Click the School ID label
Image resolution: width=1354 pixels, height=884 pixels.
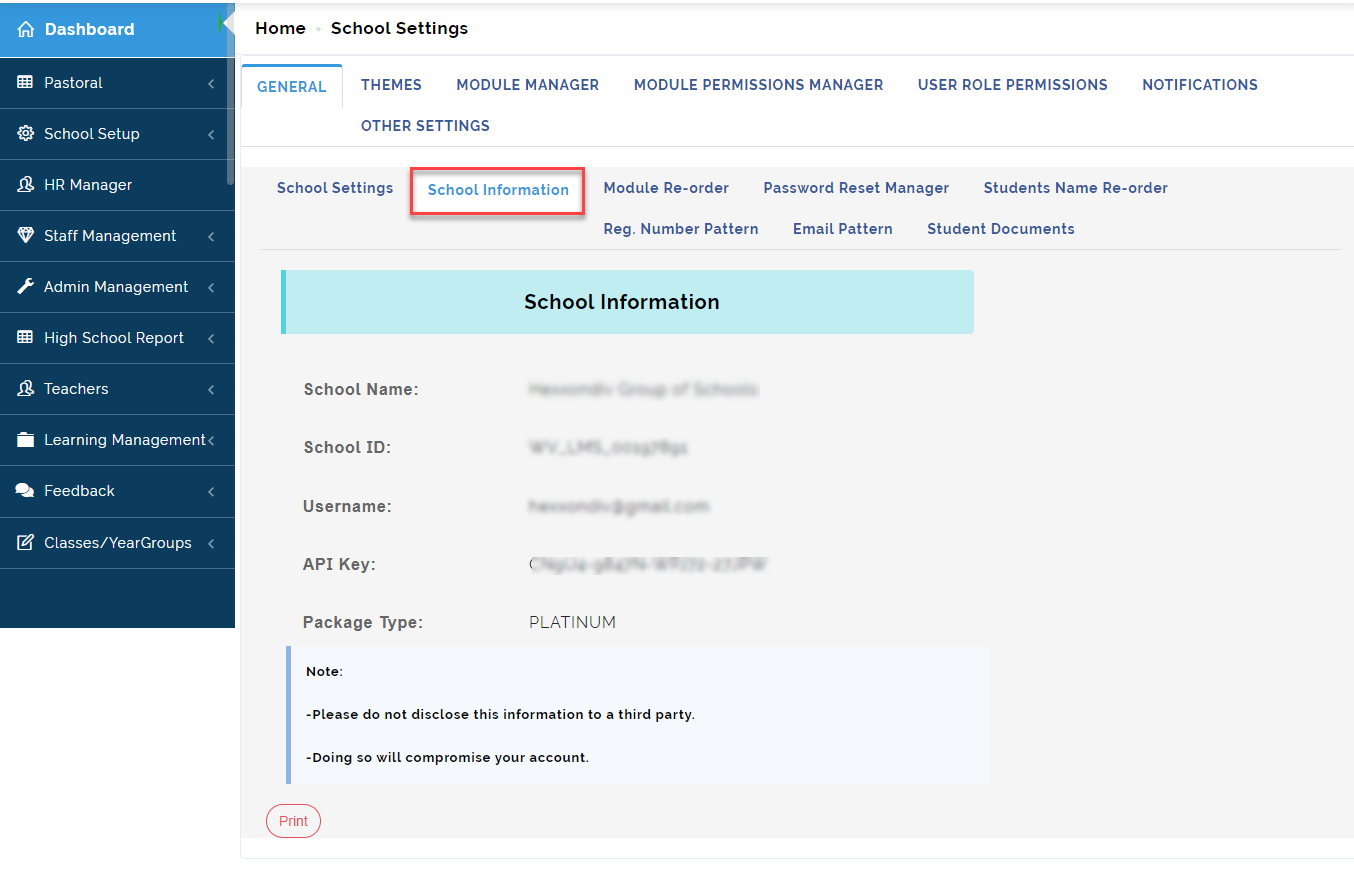[x=347, y=448]
